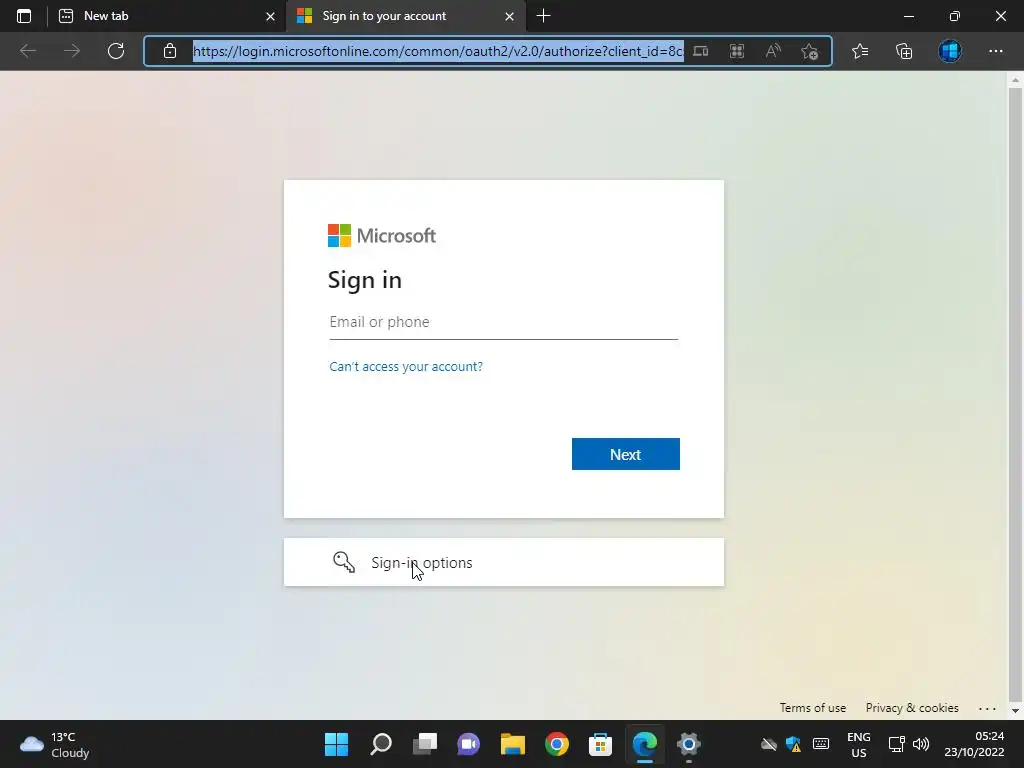The width and height of the screenshot is (1024, 768).
Task: Open the Windows Start menu
Action: pos(336,744)
